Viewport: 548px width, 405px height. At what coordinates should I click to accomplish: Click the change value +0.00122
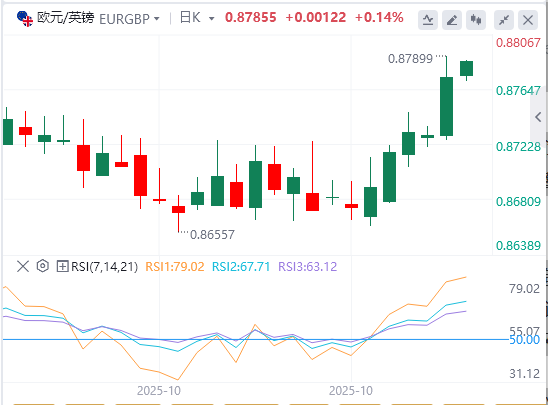tap(316, 17)
